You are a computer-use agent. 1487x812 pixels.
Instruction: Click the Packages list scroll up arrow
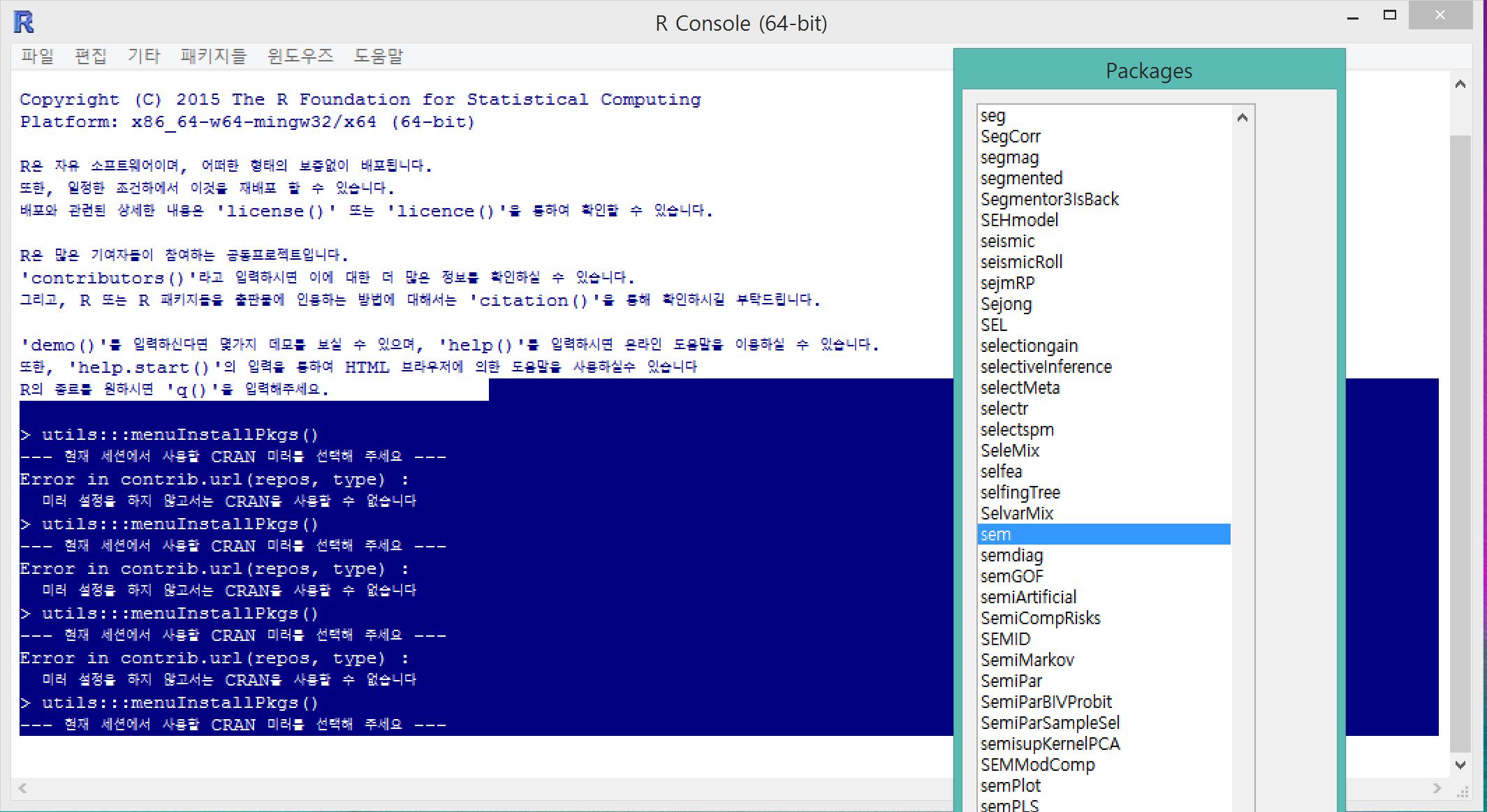[x=1243, y=117]
